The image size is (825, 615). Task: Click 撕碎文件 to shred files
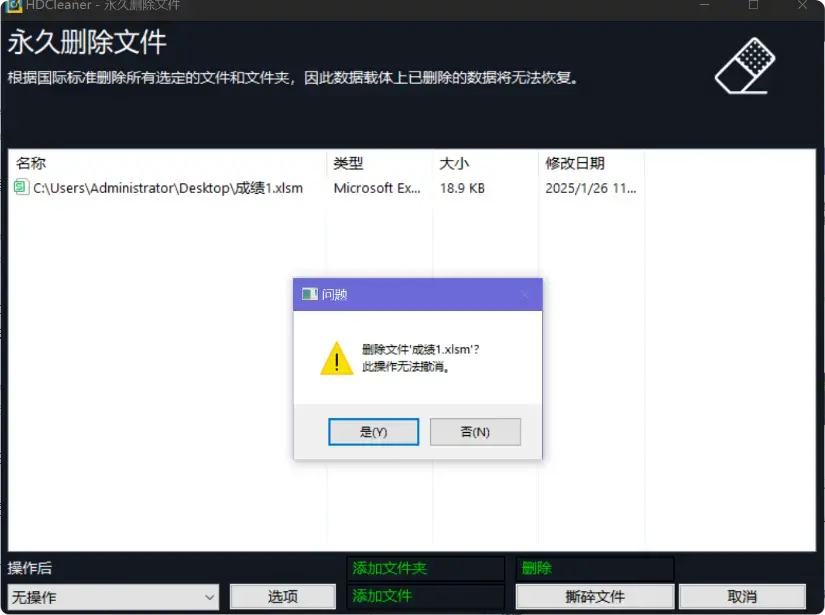pos(598,595)
